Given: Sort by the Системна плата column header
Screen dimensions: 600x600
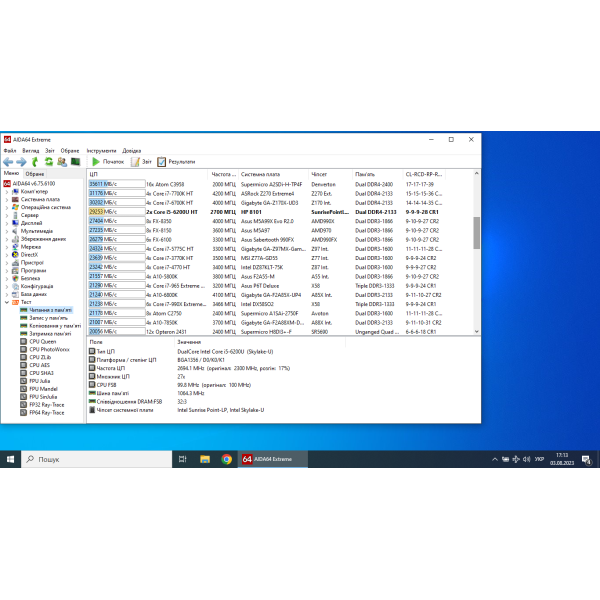Looking at the screenshot, I should [273, 174].
